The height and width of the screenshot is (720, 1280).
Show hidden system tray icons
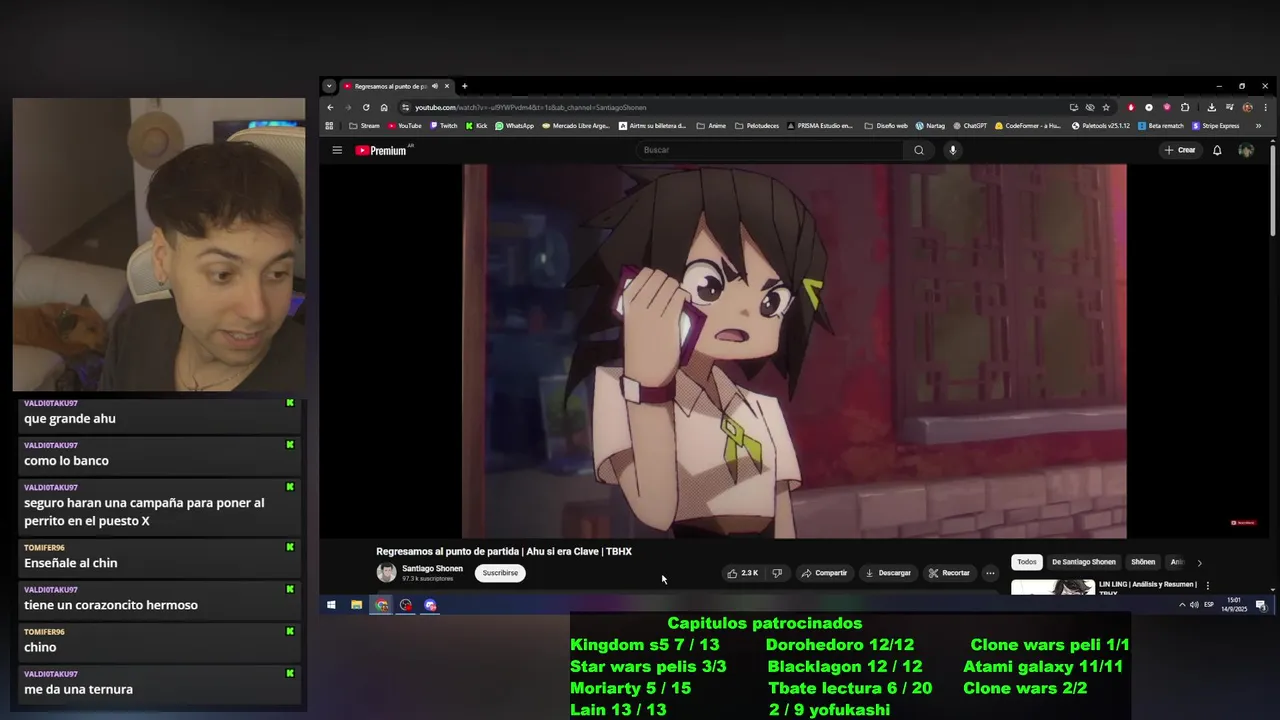(1182, 605)
